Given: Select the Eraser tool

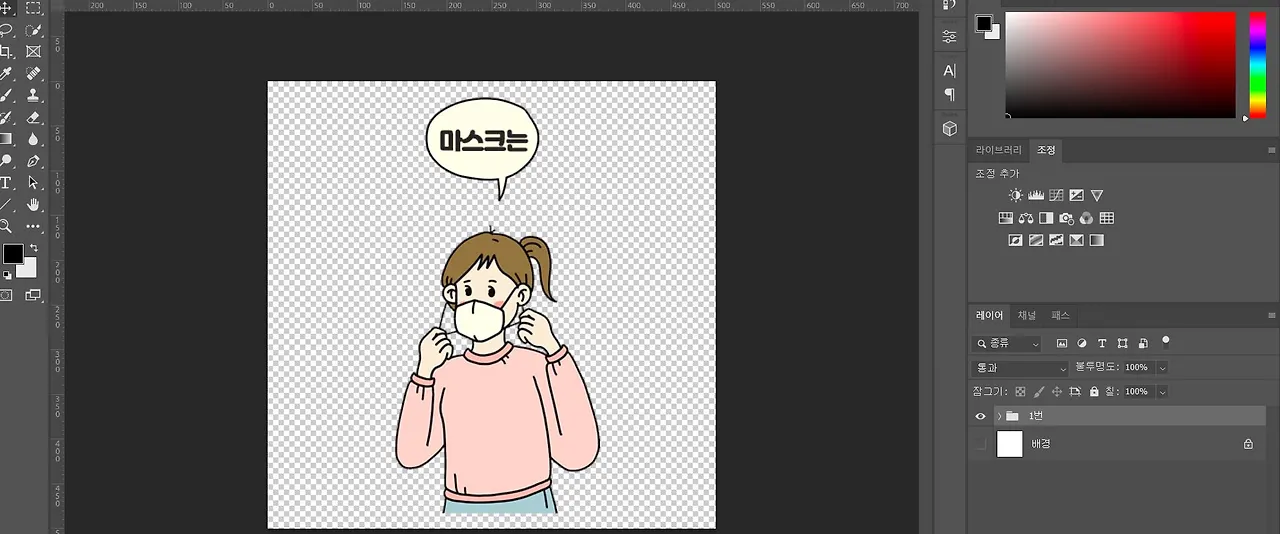Looking at the screenshot, I should (x=34, y=118).
